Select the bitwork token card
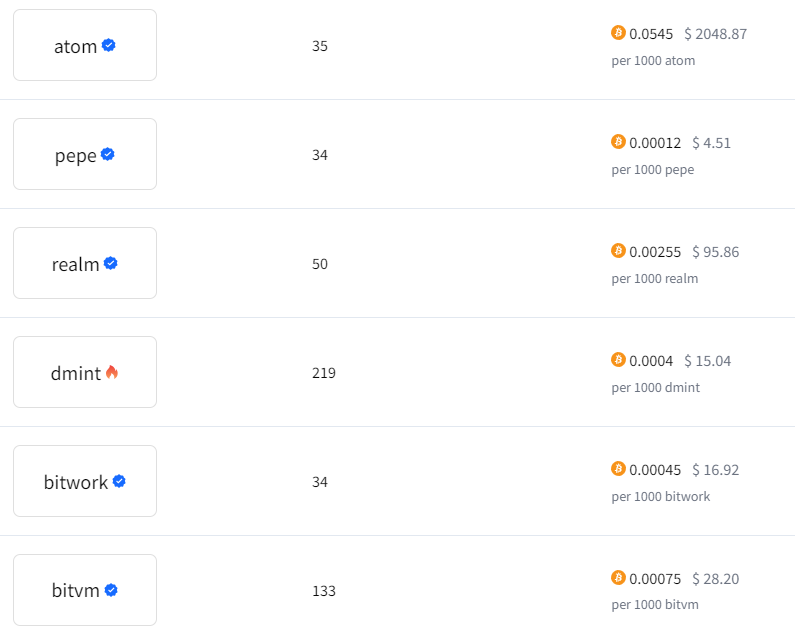 coord(85,481)
